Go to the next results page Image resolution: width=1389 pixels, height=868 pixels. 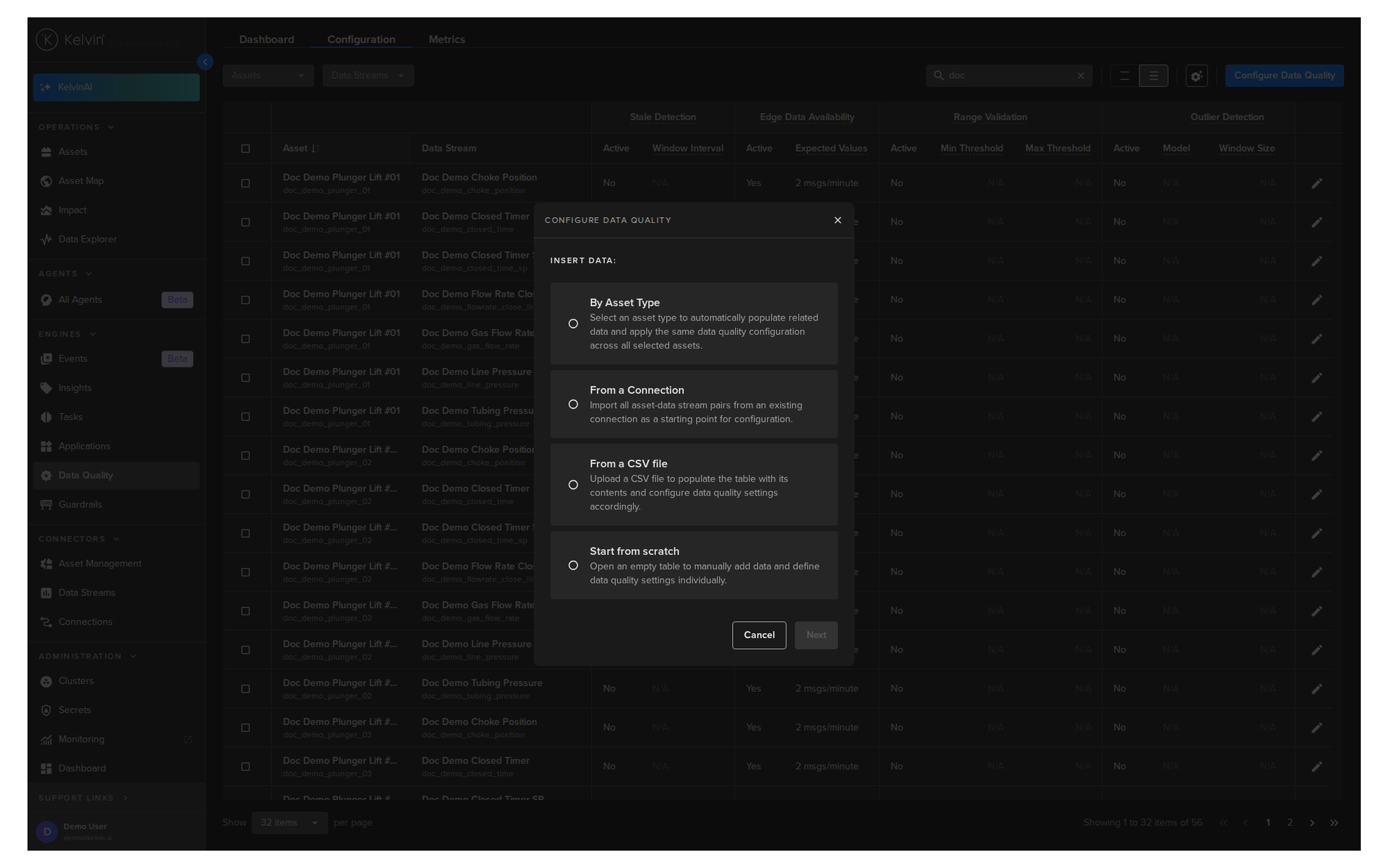pyautogui.click(x=1312, y=822)
